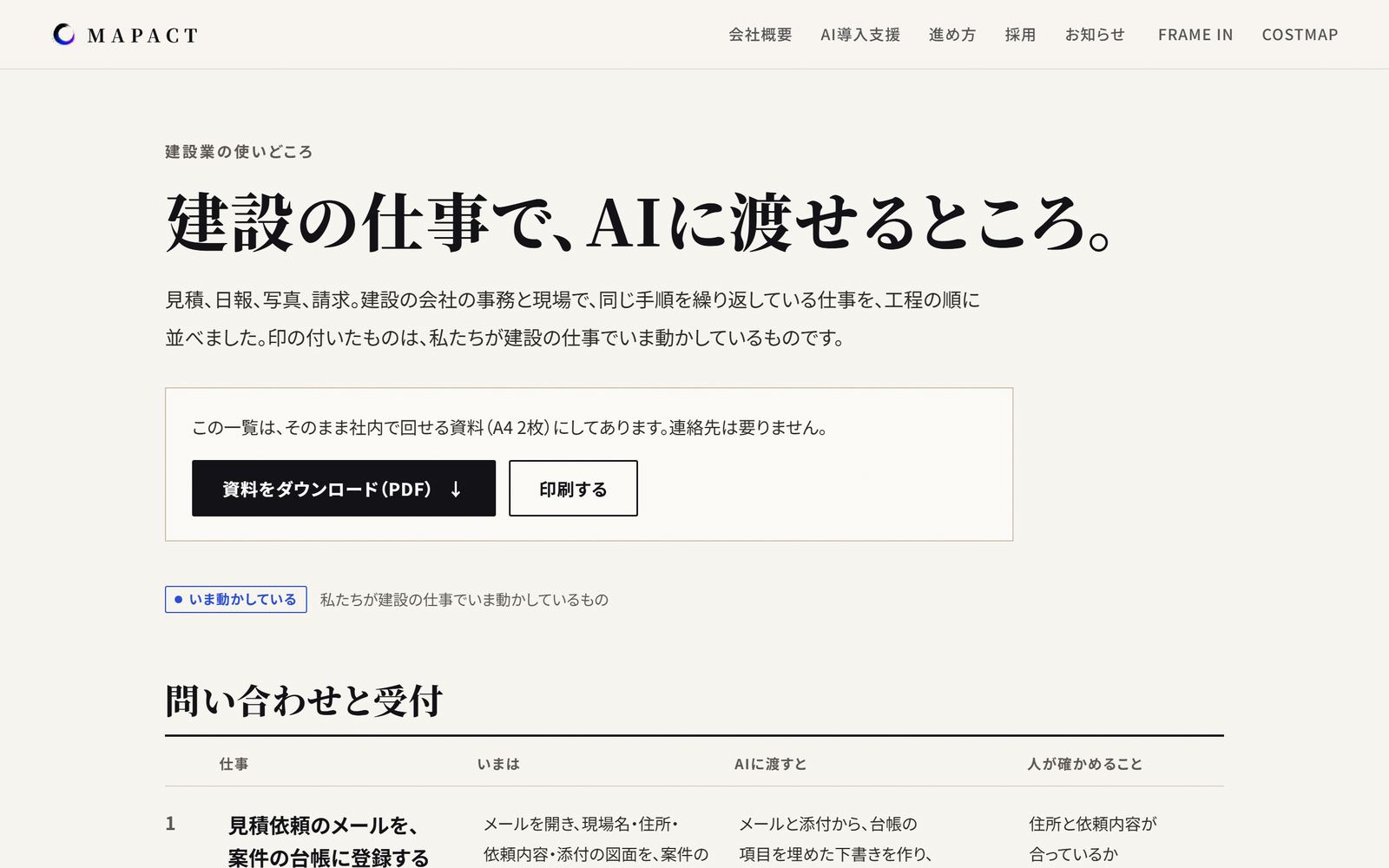Viewport: 1389px width, 868px height.
Task: Click the 建設業の使いどころ breadcrumb label
Action: click(239, 152)
